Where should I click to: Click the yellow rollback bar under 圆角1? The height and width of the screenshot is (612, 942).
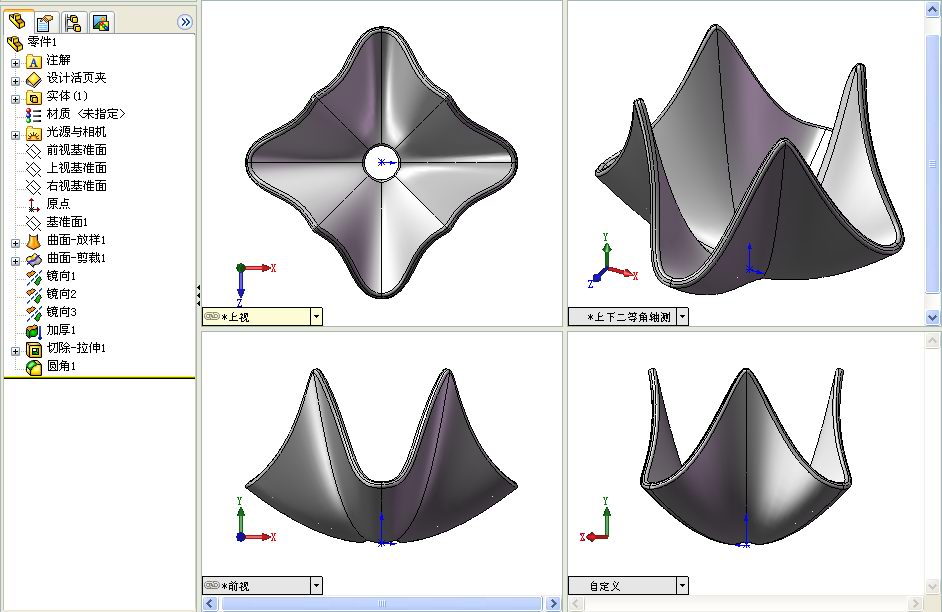tap(99, 378)
